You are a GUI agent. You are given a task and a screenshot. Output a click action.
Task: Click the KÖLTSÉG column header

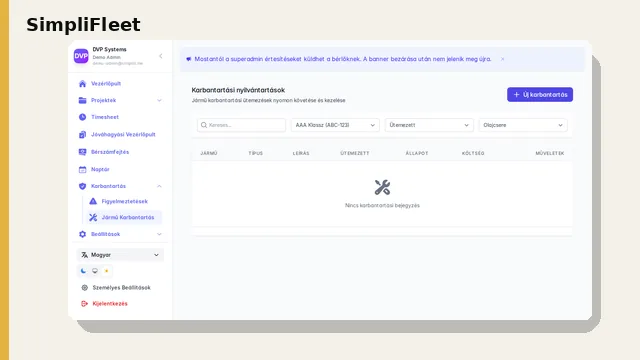[473, 153]
